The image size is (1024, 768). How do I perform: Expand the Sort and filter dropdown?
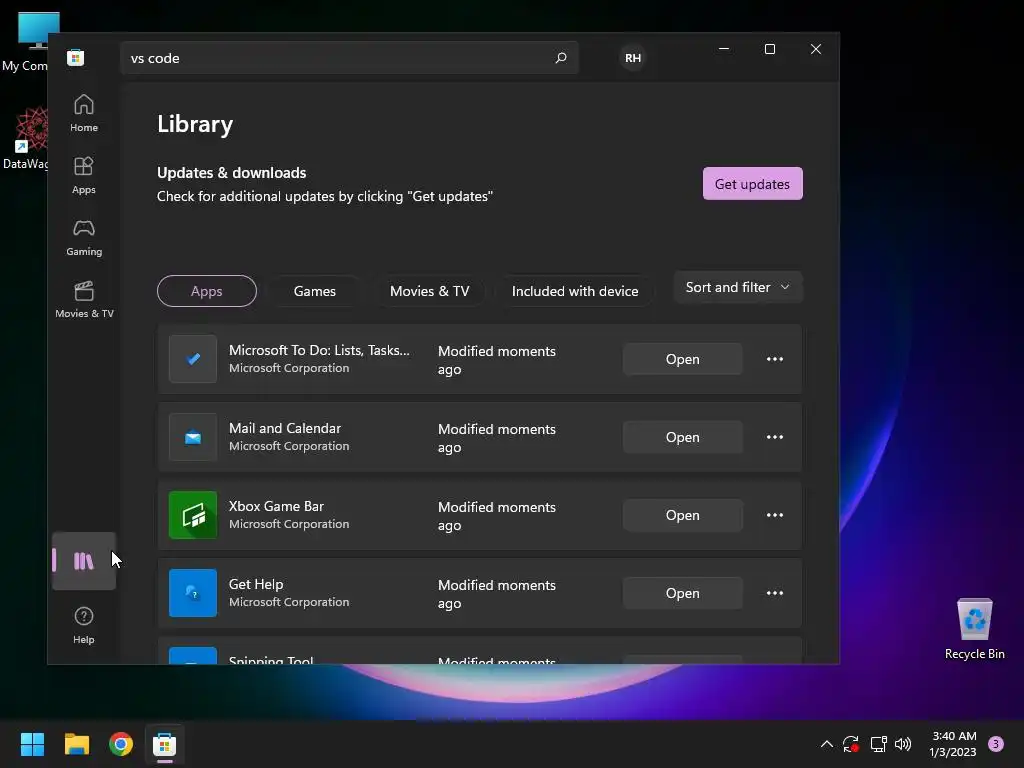pyautogui.click(x=738, y=287)
